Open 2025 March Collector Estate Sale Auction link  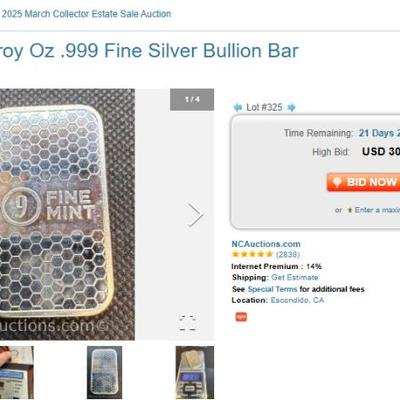click(86, 14)
